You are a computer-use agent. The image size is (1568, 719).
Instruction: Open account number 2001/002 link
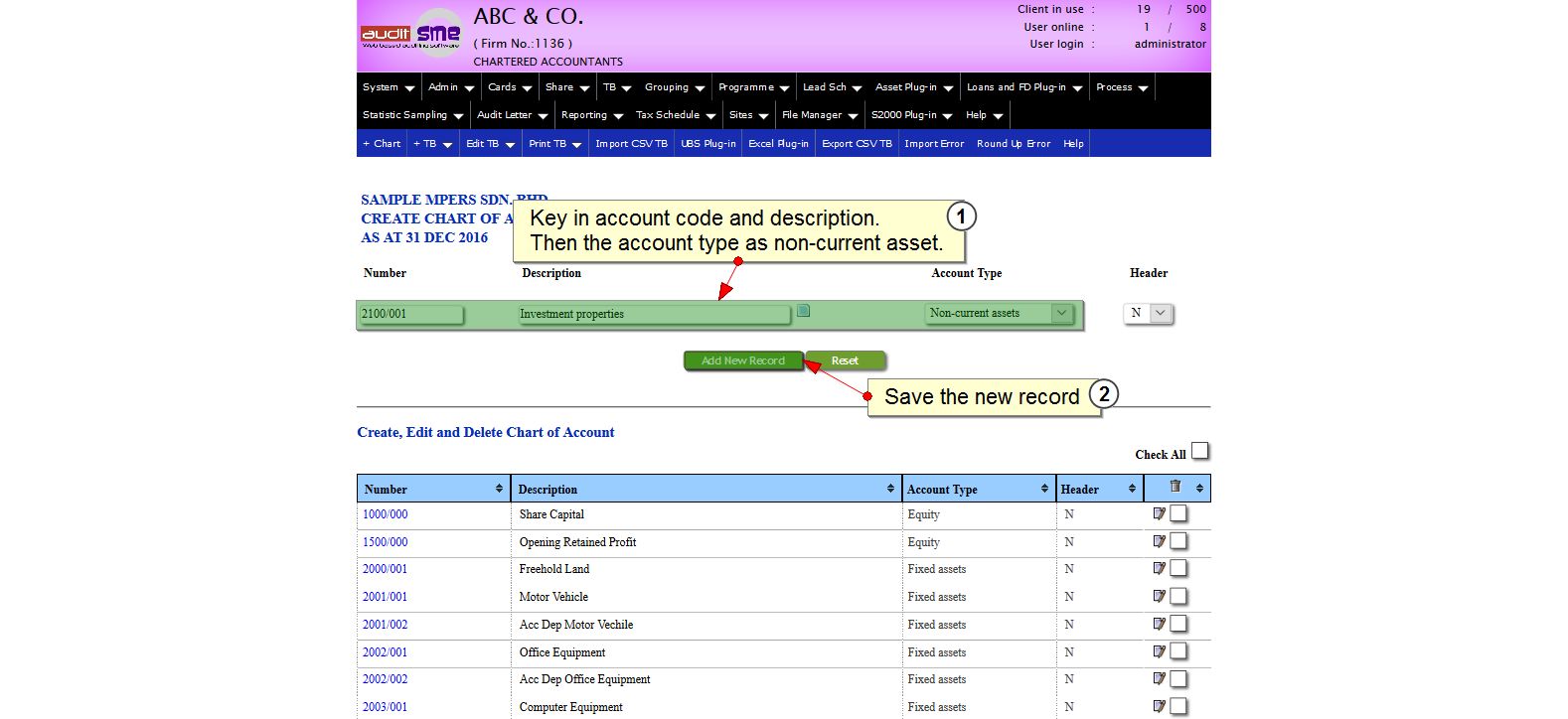coord(385,625)
